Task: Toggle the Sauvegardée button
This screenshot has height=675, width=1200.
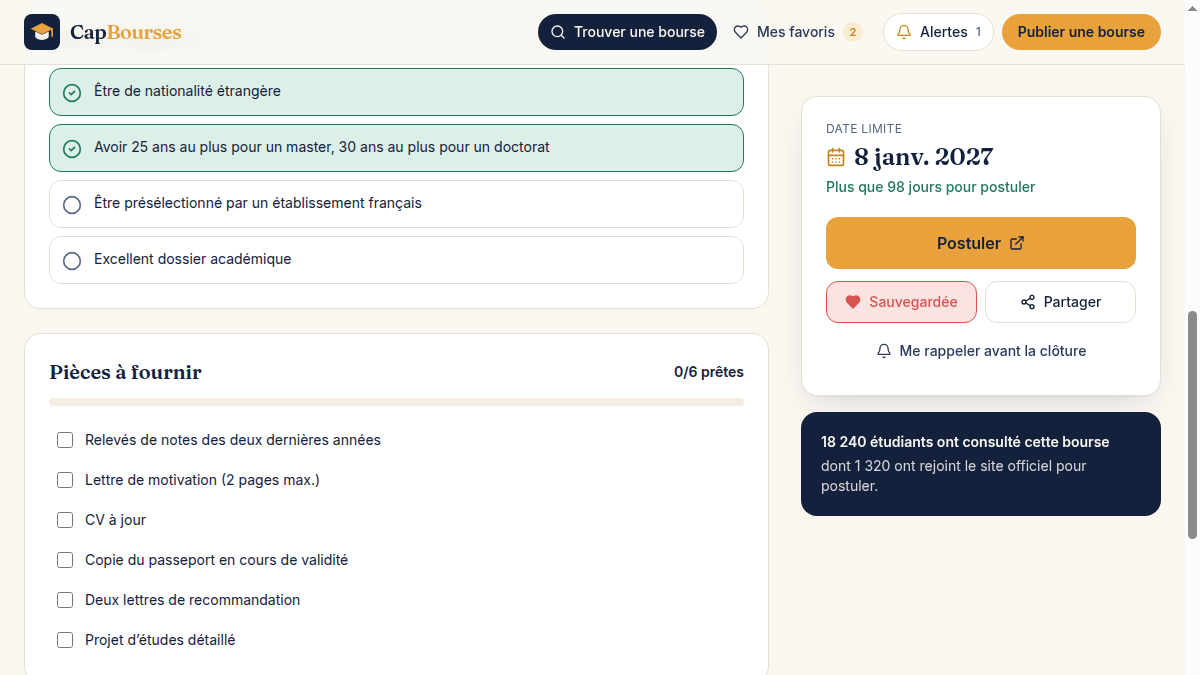Action: pos(901,302)
